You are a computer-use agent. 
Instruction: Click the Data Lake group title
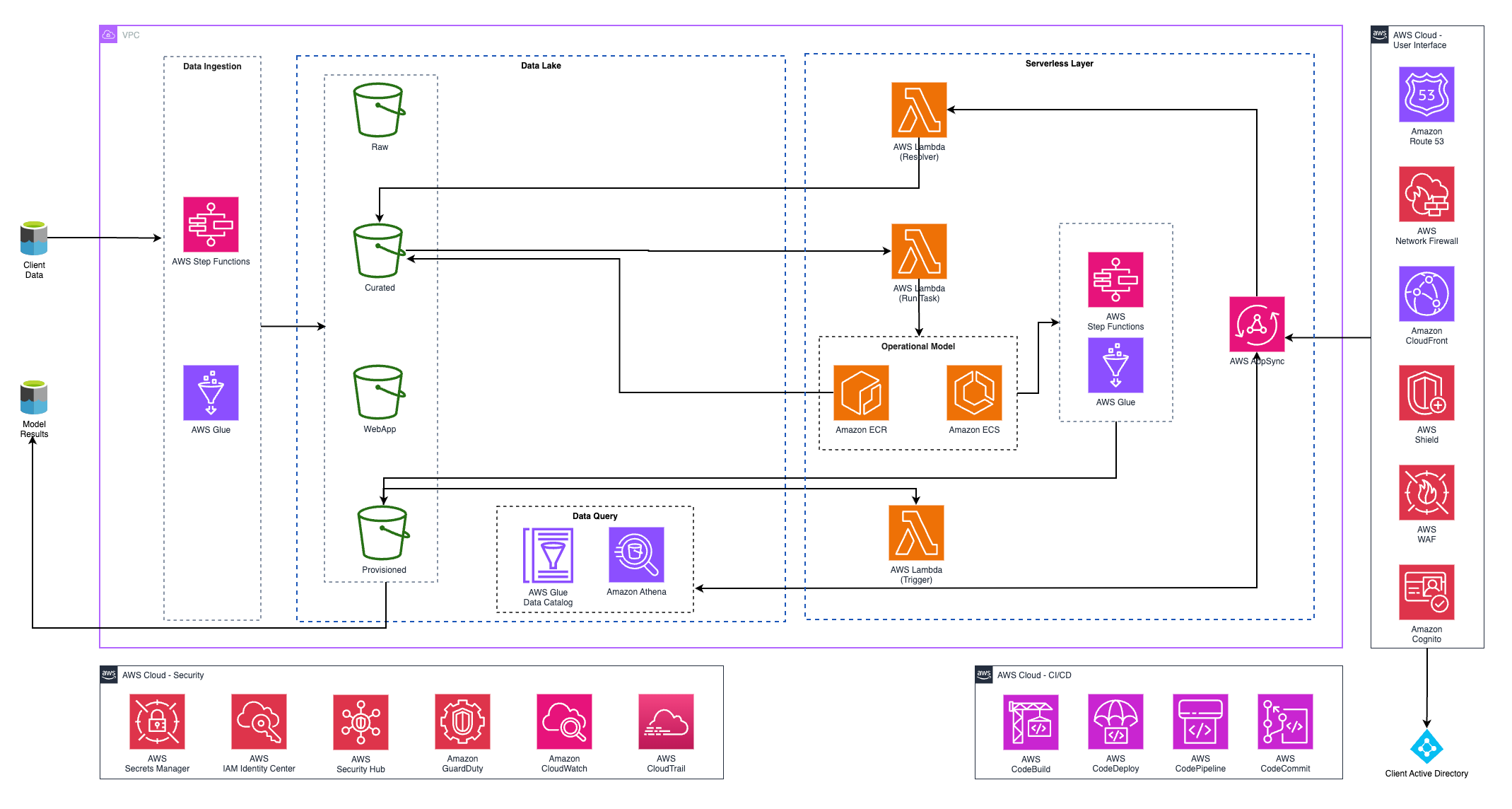(541, 66)
